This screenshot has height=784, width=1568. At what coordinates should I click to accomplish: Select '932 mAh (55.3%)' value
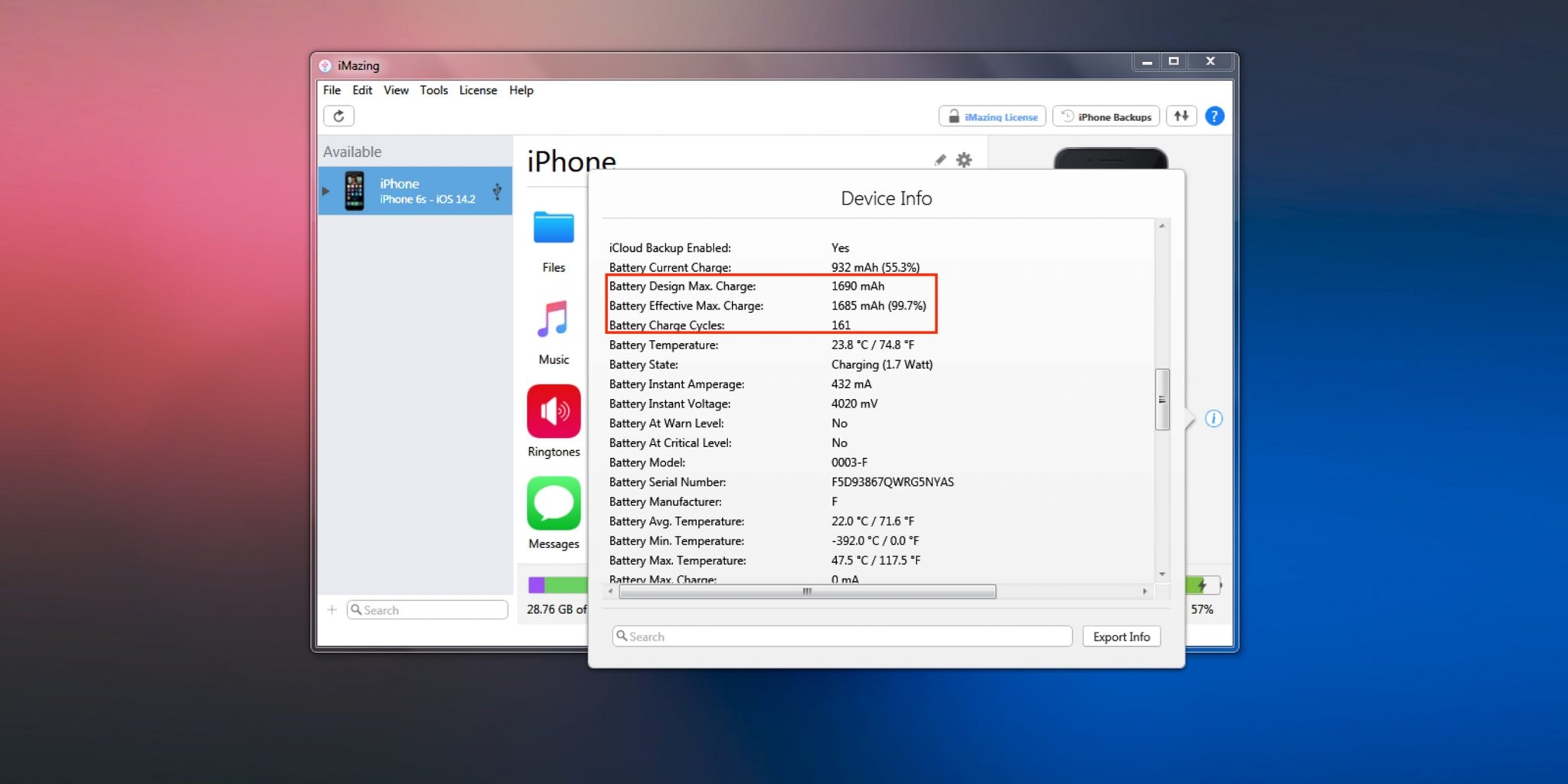pos(876,267)
